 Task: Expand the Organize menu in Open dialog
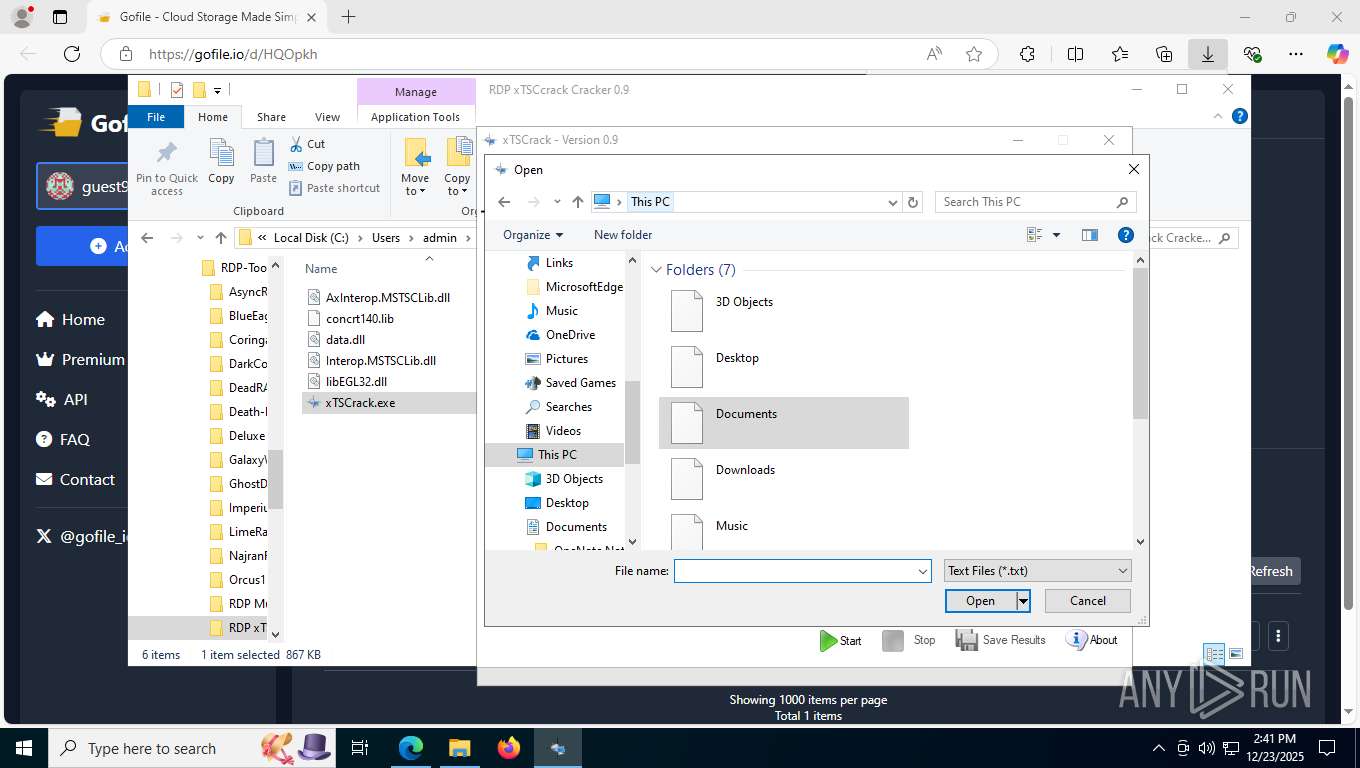533,235
